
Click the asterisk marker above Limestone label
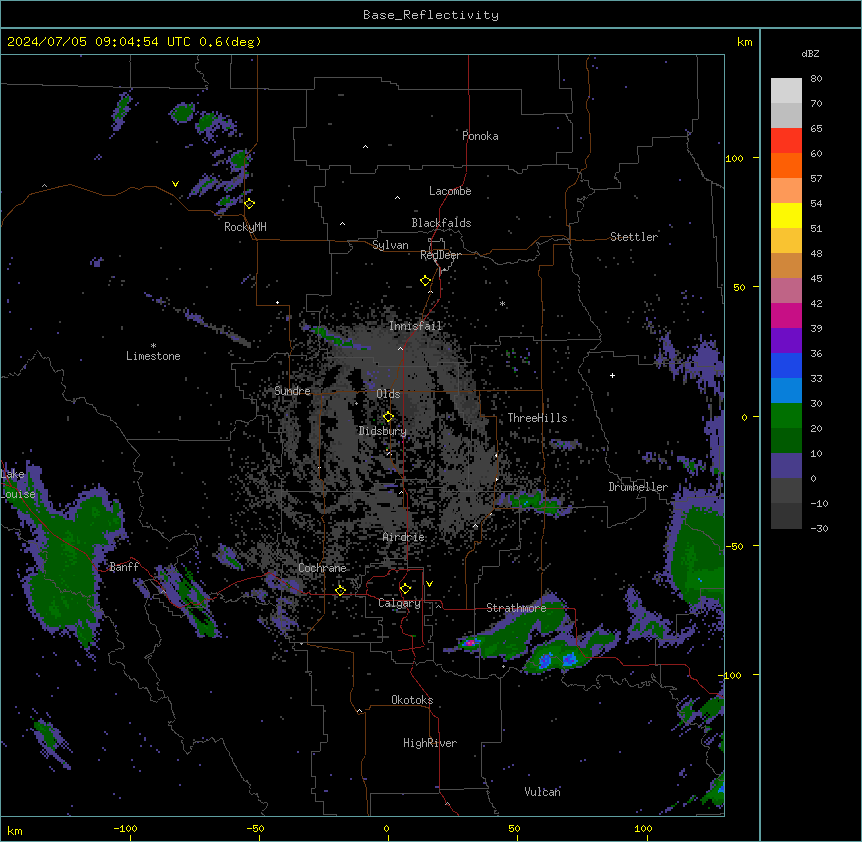153,345
